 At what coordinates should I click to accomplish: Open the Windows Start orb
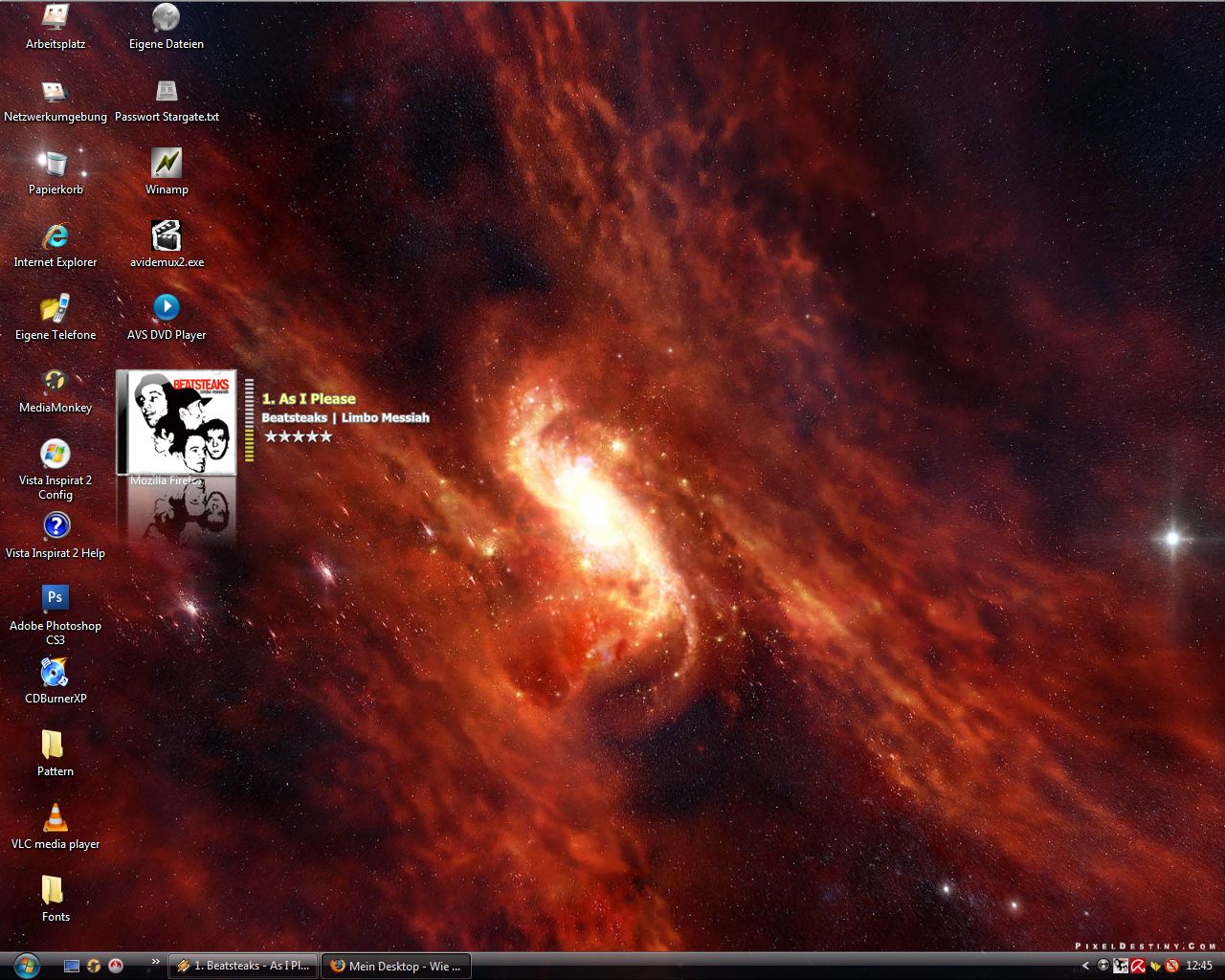click(26, 965)
